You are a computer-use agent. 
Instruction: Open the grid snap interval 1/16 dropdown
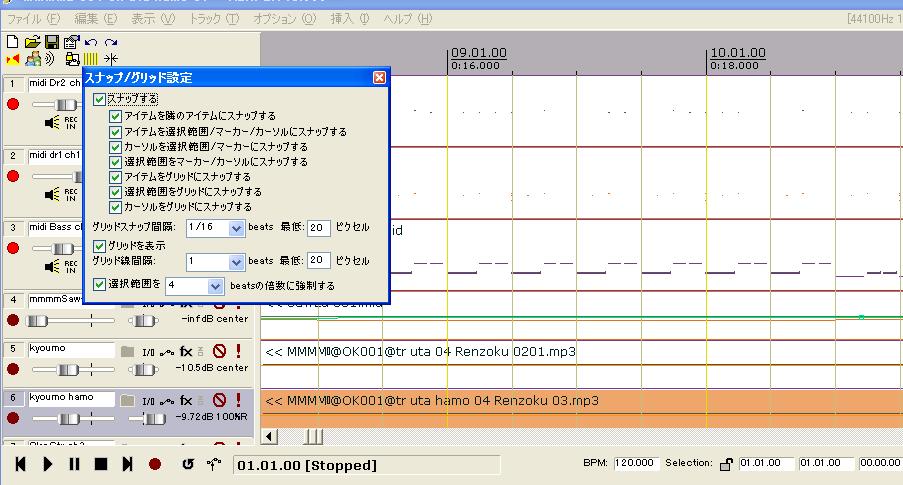tap(236, 228)
